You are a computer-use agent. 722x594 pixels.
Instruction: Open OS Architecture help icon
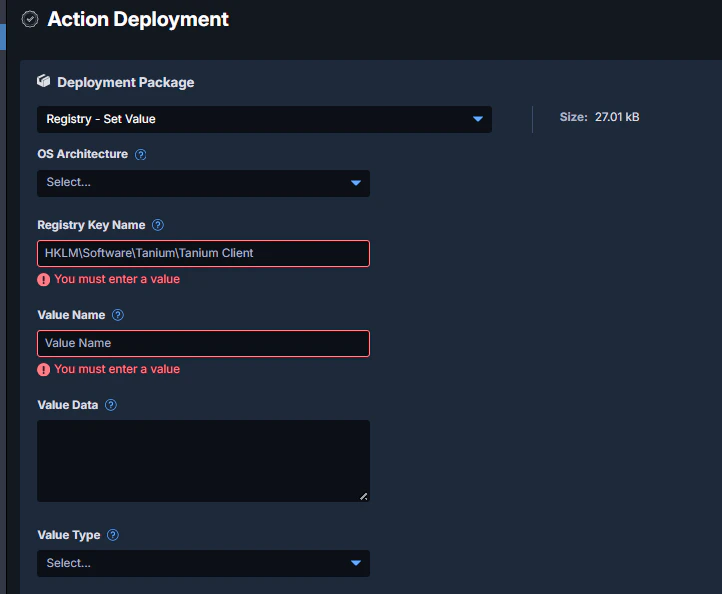140,155
